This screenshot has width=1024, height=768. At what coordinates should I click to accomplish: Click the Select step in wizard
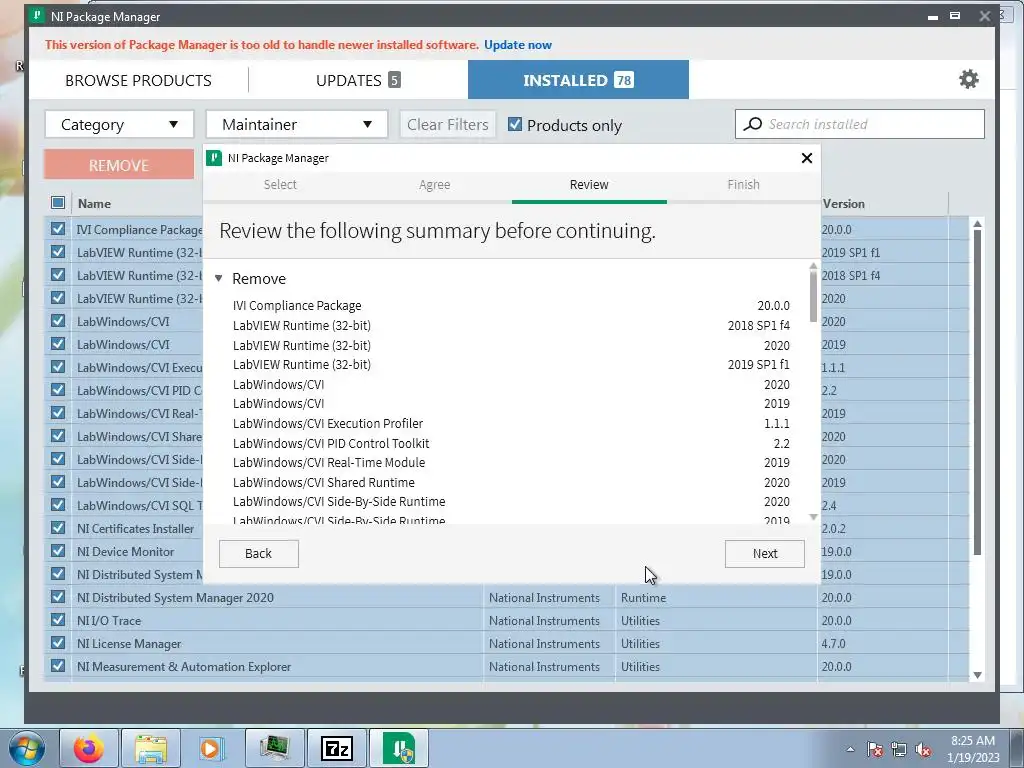click(x=280, y=184)
